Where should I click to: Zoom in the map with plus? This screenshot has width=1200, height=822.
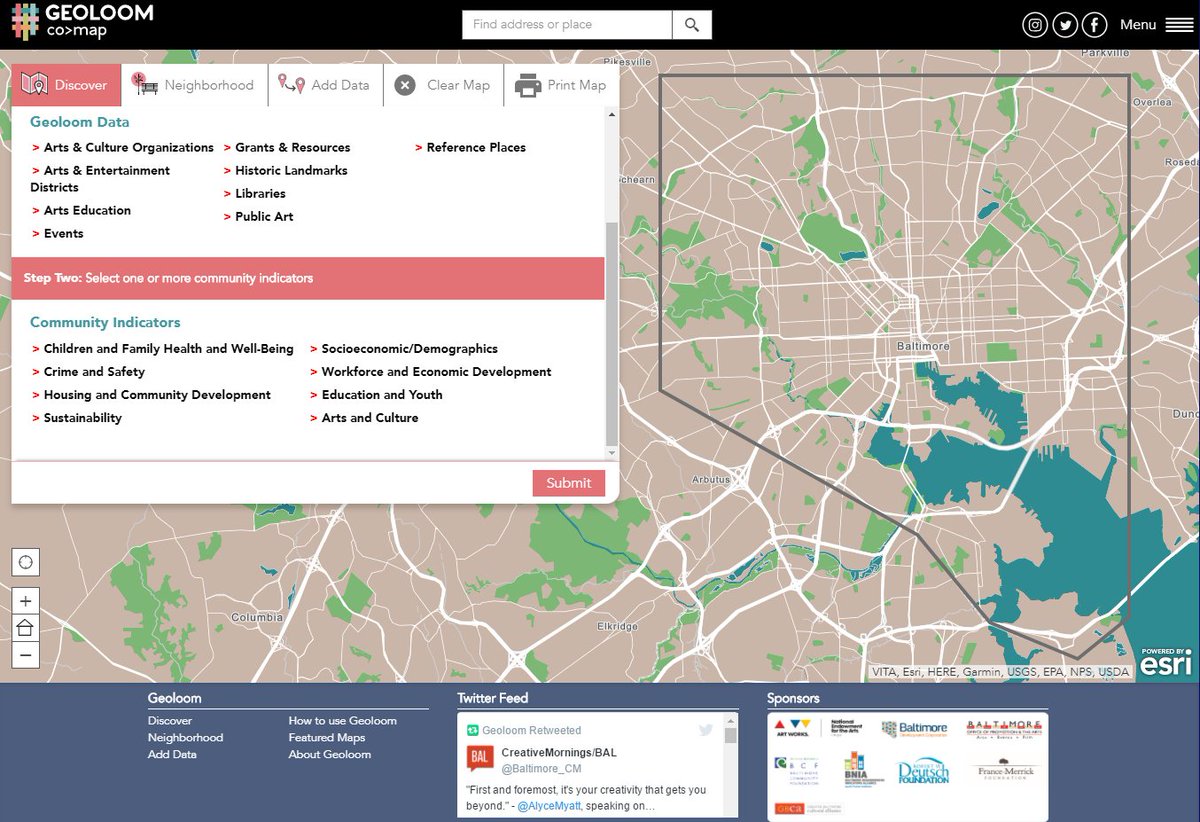pyautogui.click(x=26, y=601)
